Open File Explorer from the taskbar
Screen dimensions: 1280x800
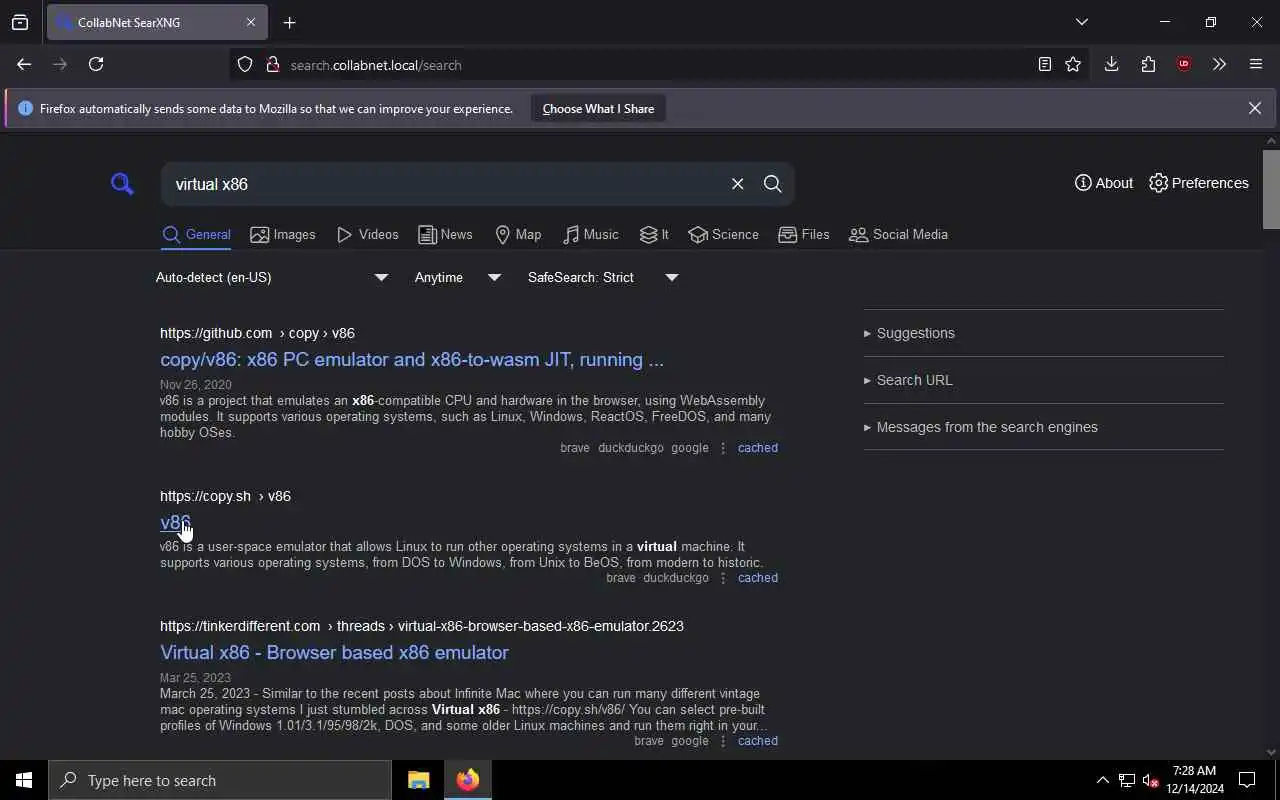click(x=418, y=780)
